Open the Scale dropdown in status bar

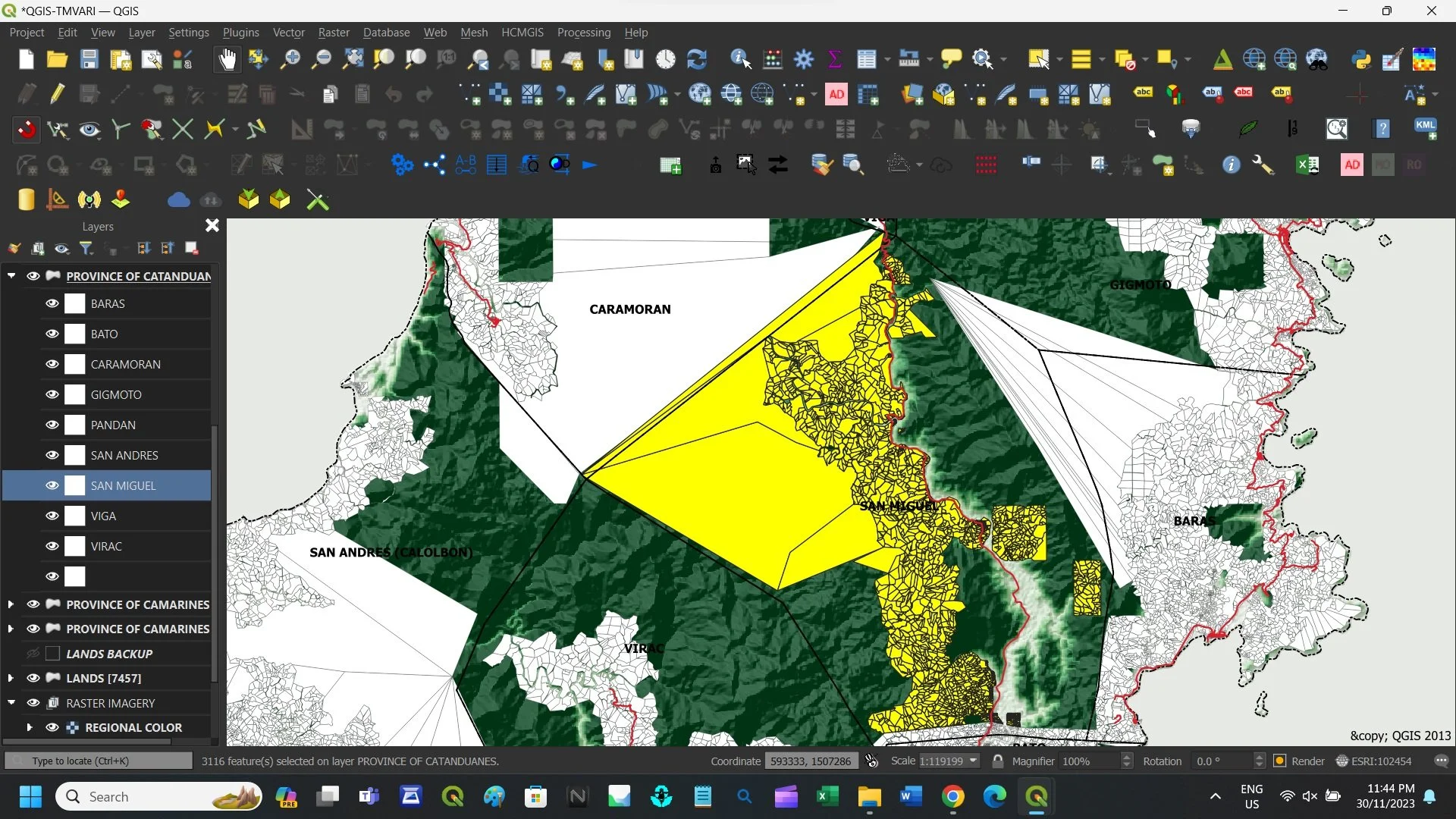pos(973,761)
